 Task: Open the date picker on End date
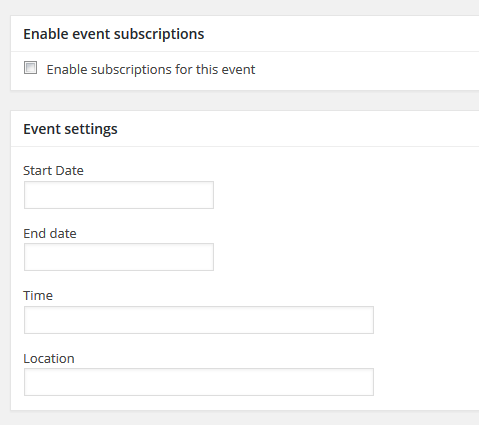coord(119,257)
